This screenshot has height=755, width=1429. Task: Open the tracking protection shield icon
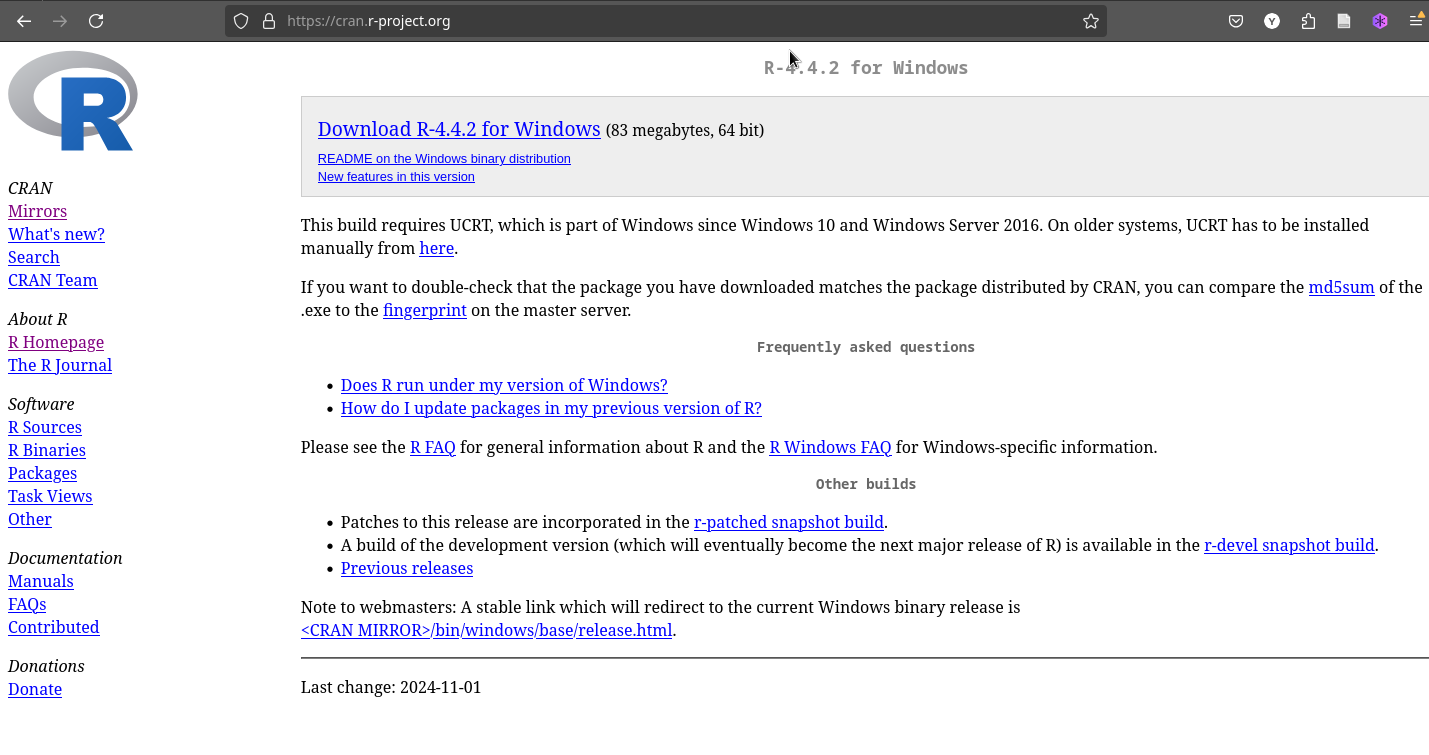click(x=241, y=21)
